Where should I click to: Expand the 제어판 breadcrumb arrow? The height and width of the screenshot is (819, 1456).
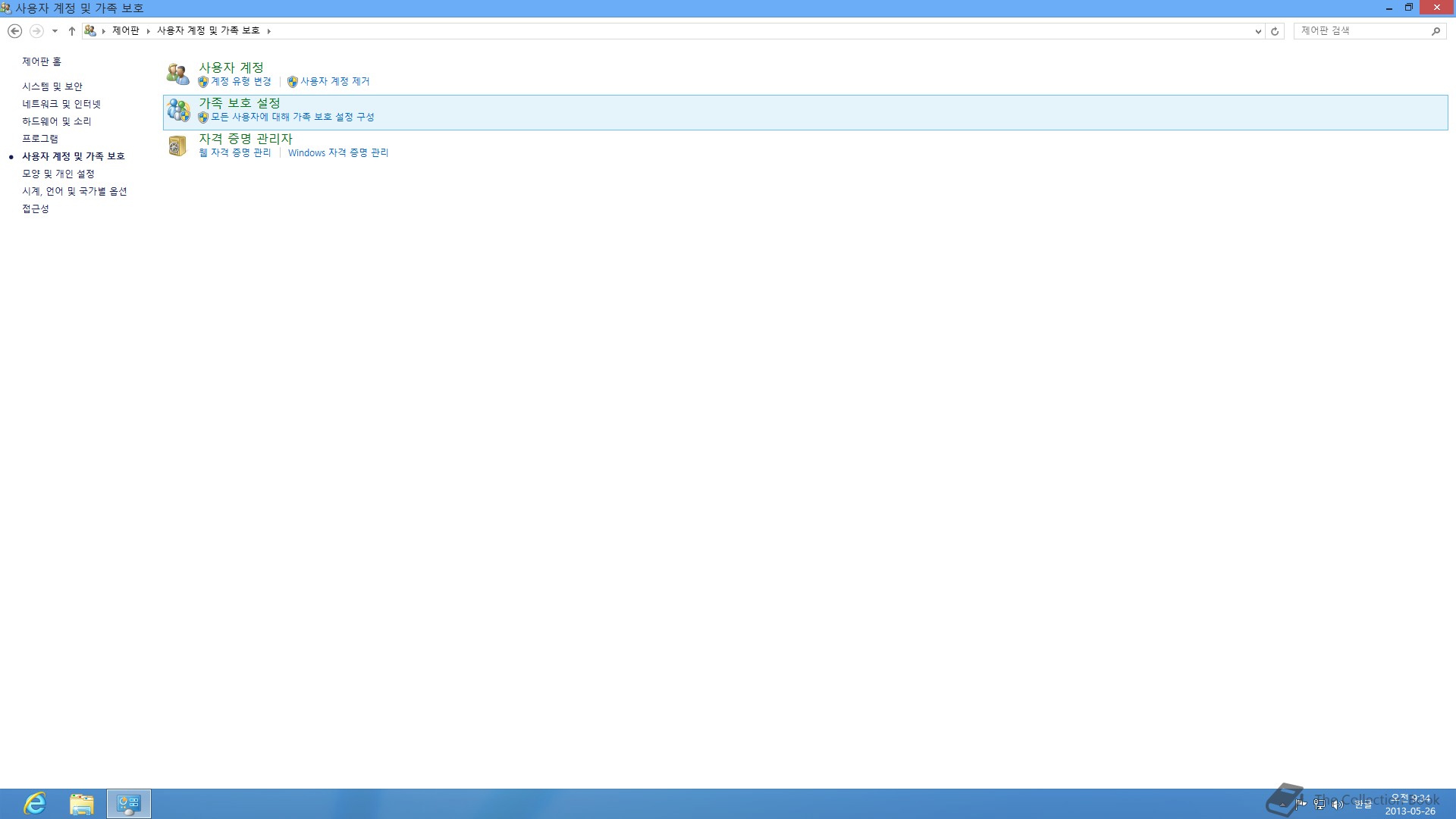click(148, 31)
